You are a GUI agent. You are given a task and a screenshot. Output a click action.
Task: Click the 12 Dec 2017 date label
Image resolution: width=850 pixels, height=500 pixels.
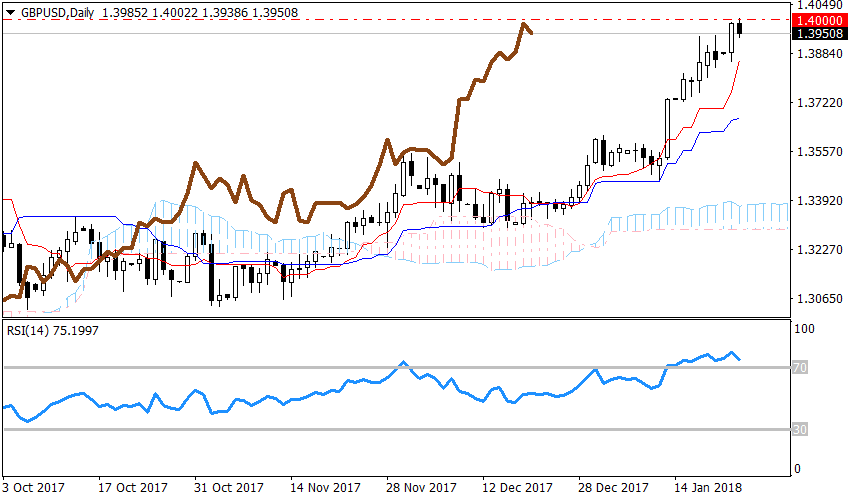[x=517, y=488]
